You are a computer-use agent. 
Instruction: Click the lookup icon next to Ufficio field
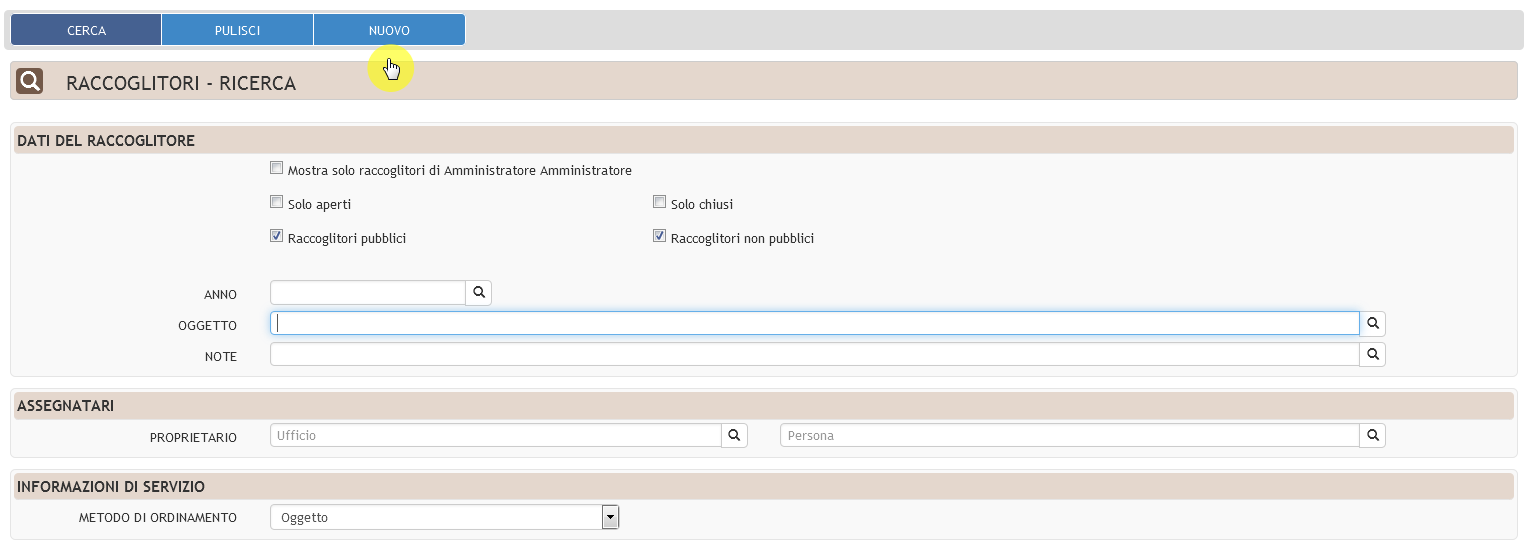[x=734, y=436]
